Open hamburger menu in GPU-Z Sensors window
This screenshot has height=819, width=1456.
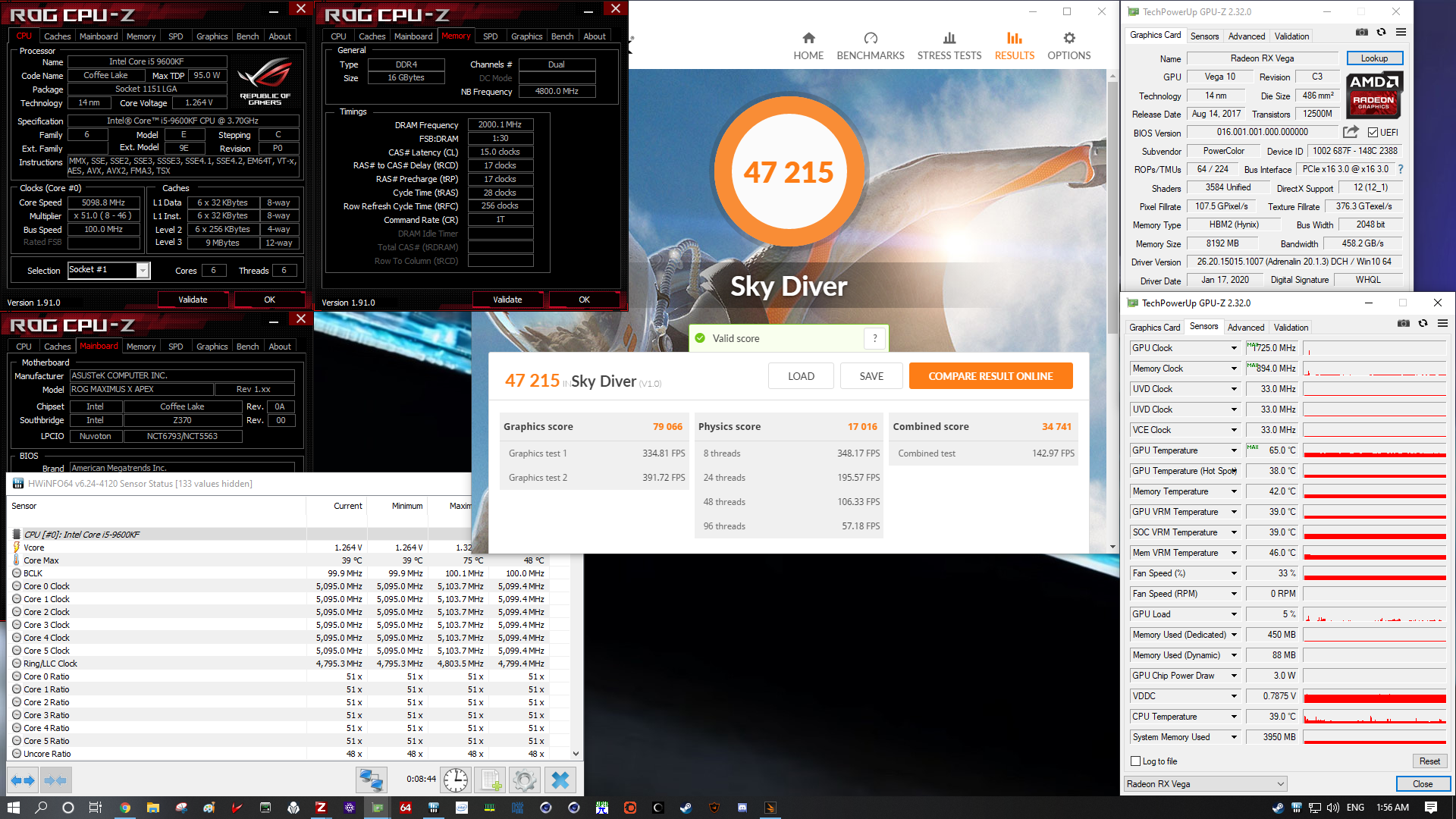click(x=1442, y=324)
